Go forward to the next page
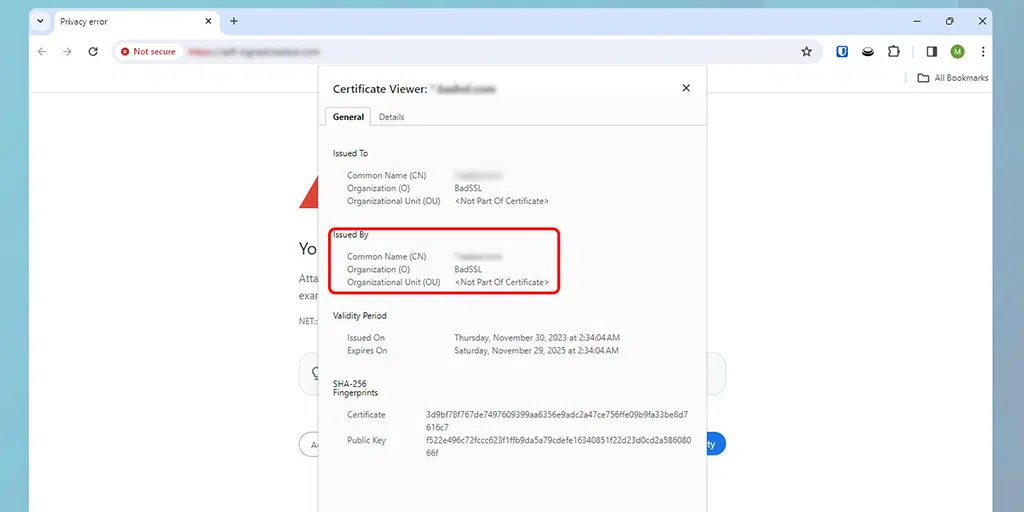The width and height of the screenshot is (1024, 512). [67, 52]
